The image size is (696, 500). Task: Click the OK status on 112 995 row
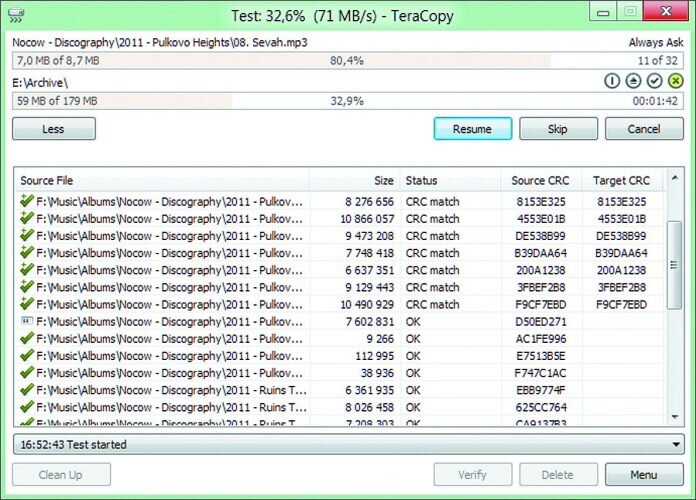pyautogui.click(x=413, y=356)
